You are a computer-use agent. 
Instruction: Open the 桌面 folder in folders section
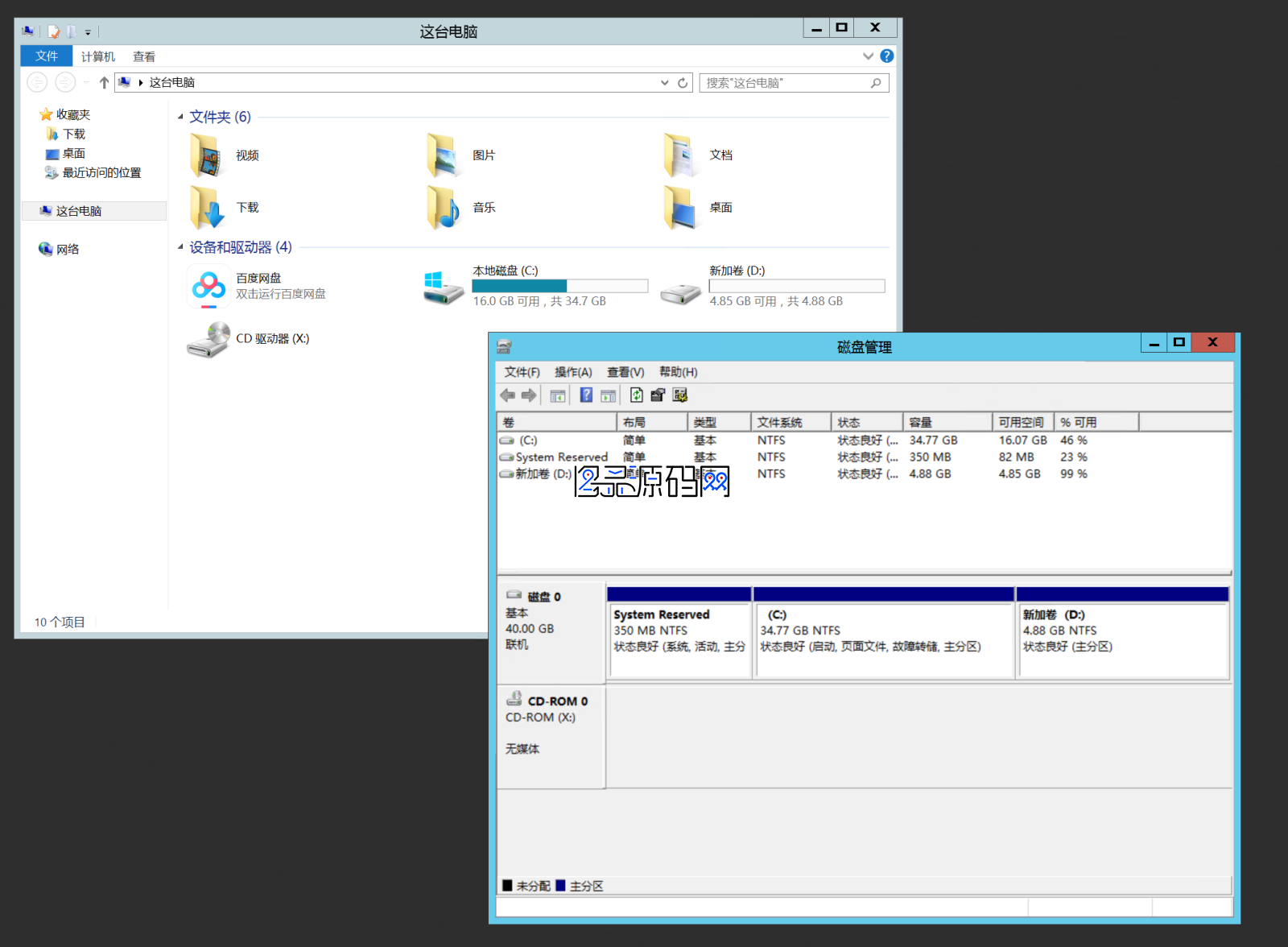680,208
